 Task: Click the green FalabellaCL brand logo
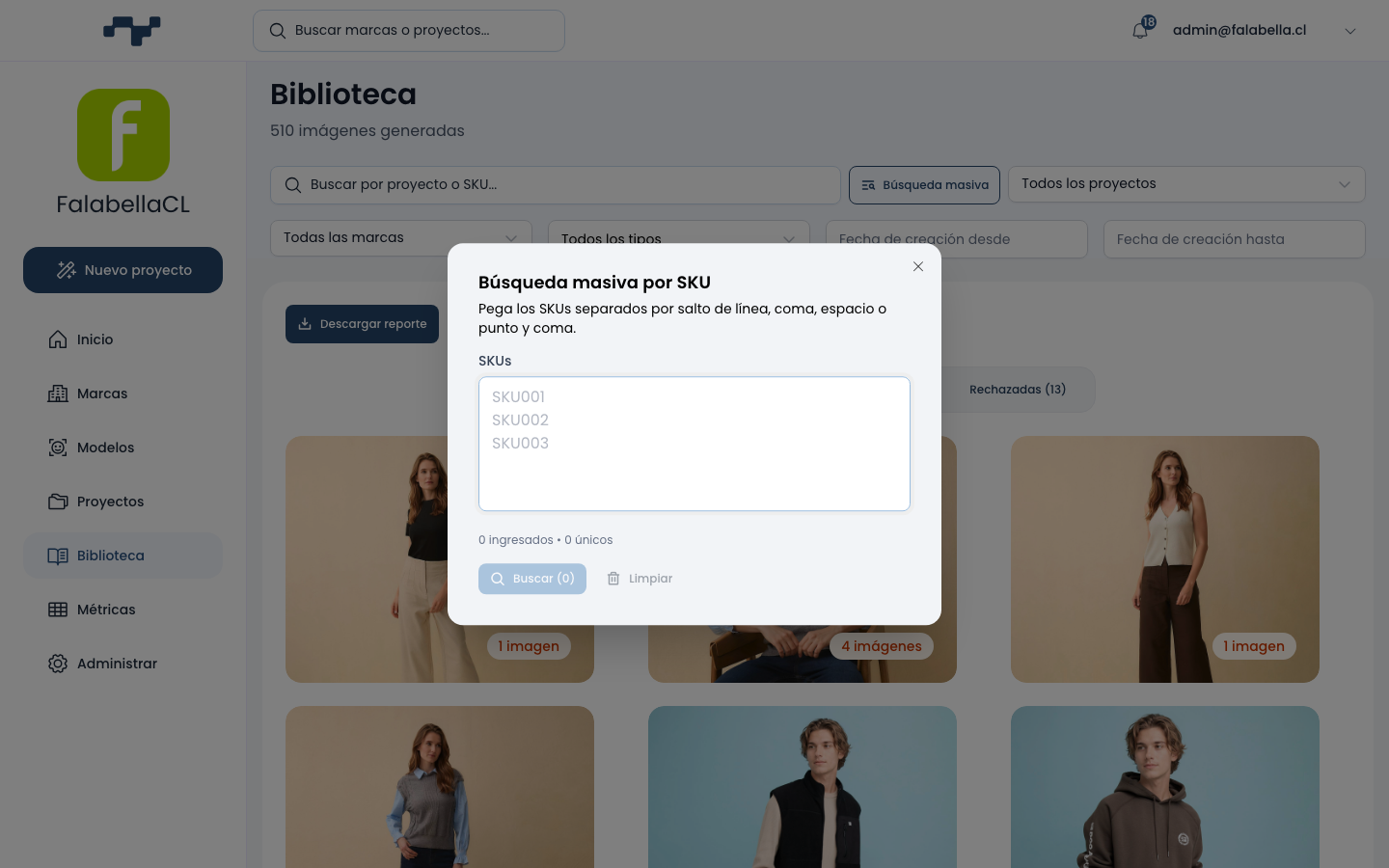tap(123, 135)
